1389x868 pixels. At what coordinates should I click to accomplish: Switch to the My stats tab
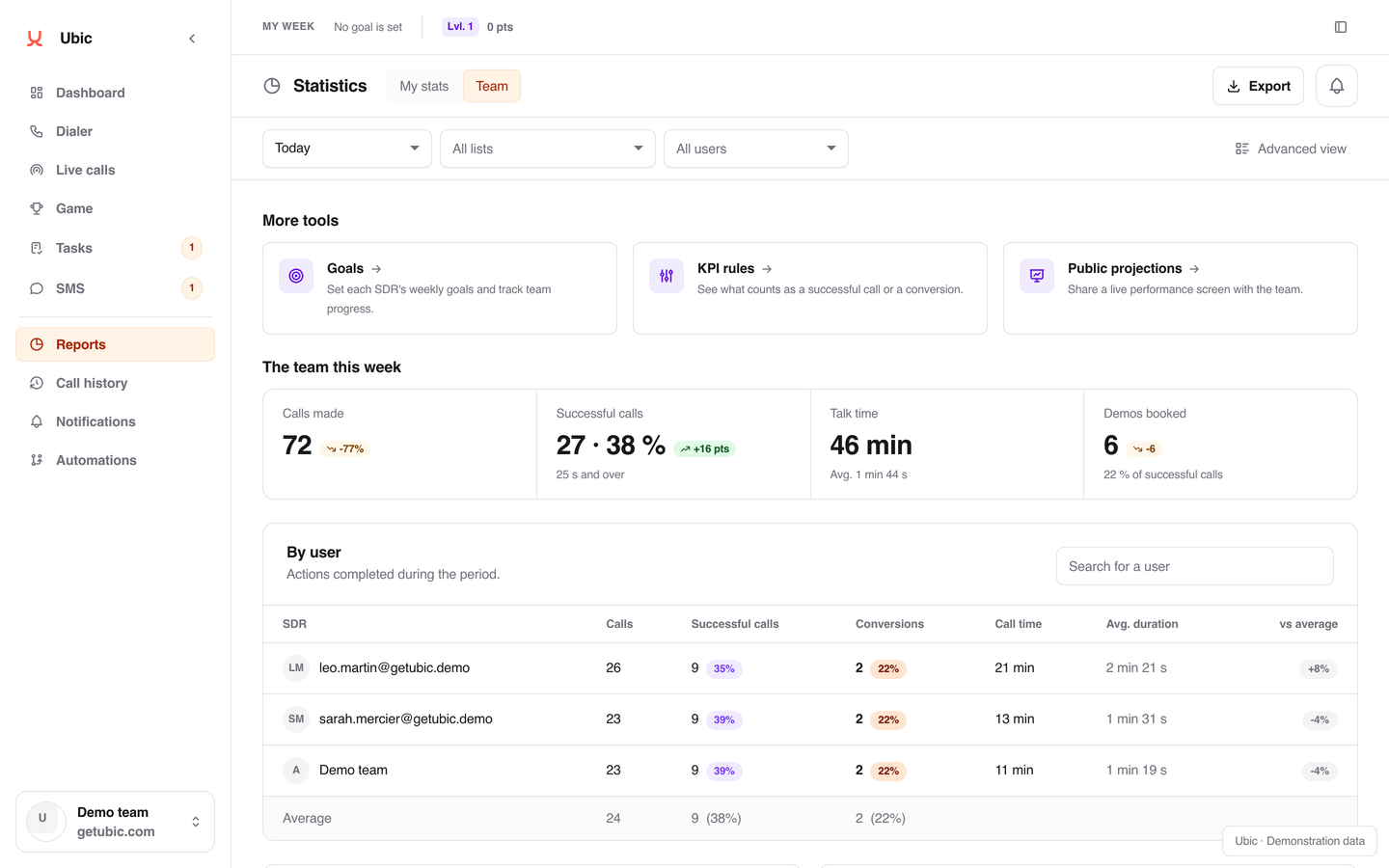(424, 86)
